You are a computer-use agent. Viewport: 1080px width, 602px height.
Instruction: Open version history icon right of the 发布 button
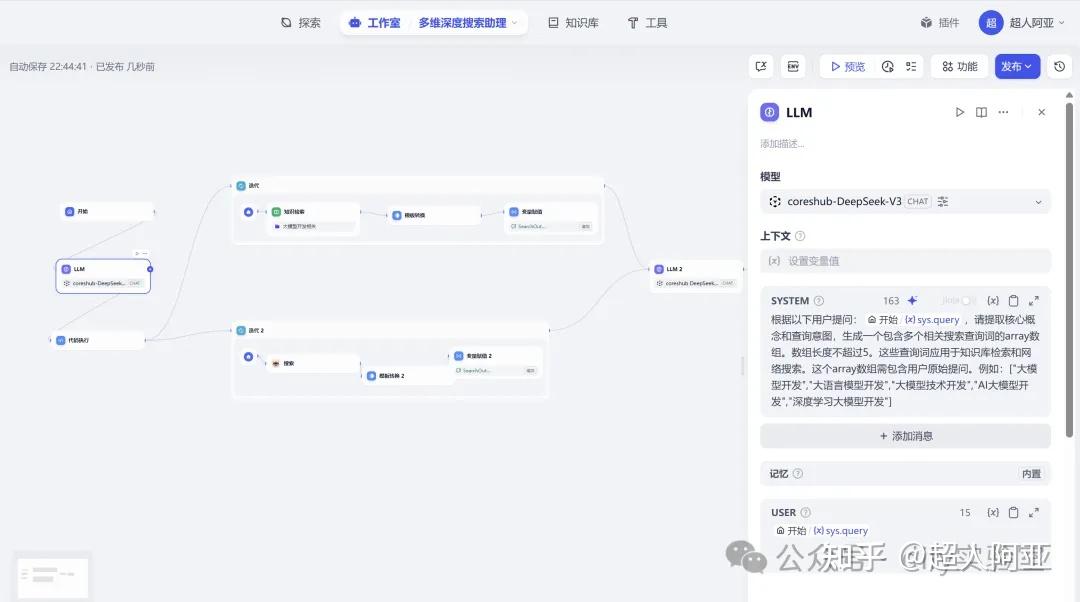[1058, 66]
